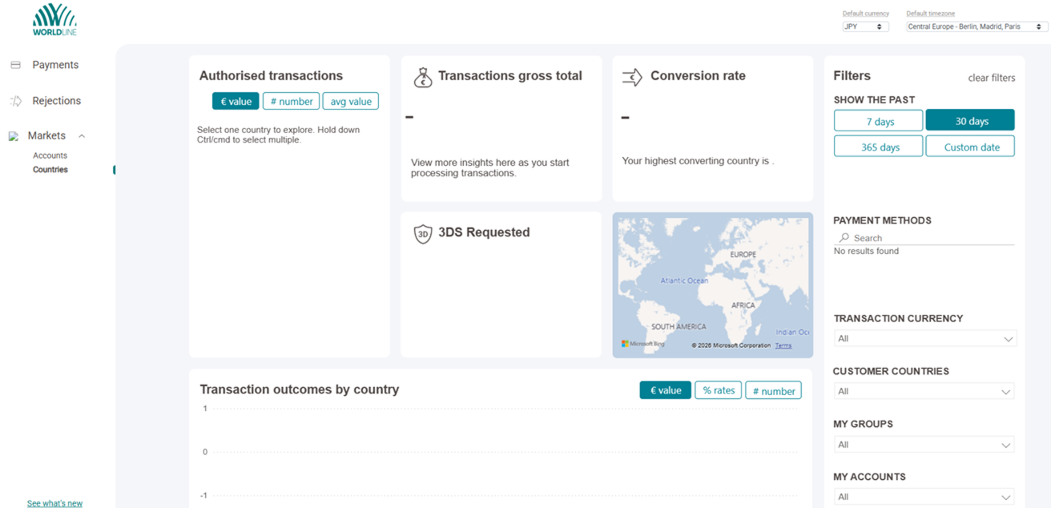The width and height of the screenshot is (1051, 508).
Task: Expand the Transaction Currency dropdown
Action: pyautogui.click(x=925, y=338)
